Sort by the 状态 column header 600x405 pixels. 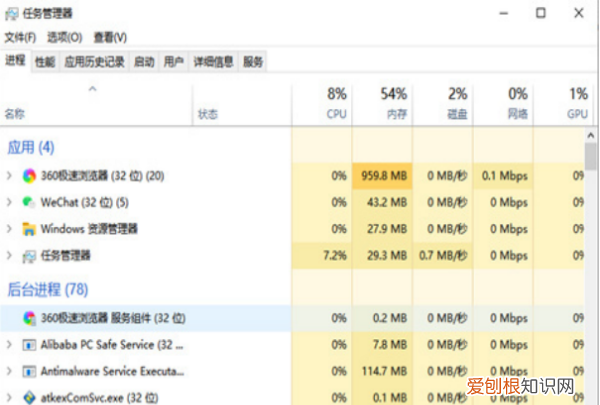click(242, 104)
